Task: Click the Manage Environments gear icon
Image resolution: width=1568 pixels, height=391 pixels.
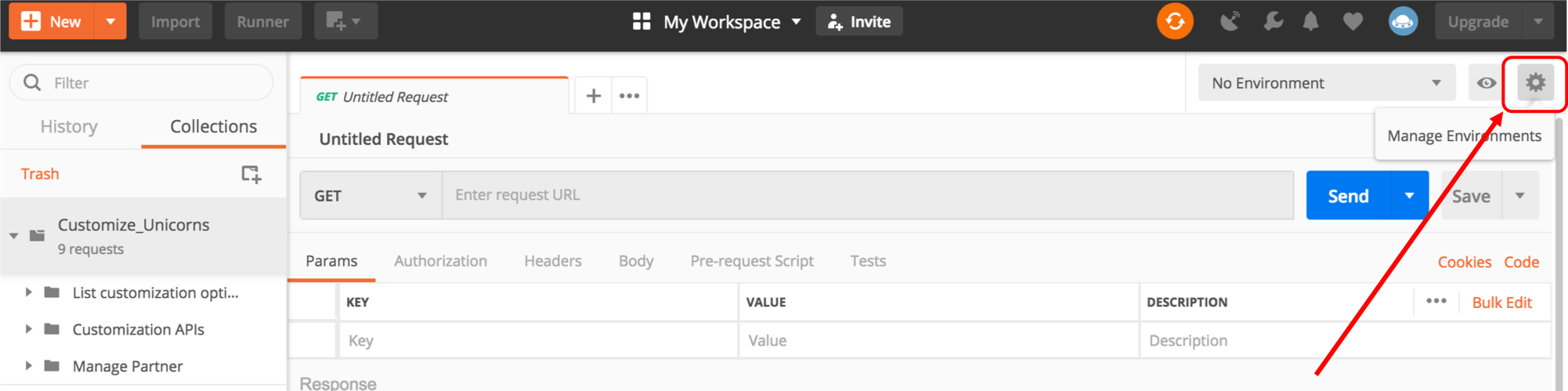Action: point(1535,82)
